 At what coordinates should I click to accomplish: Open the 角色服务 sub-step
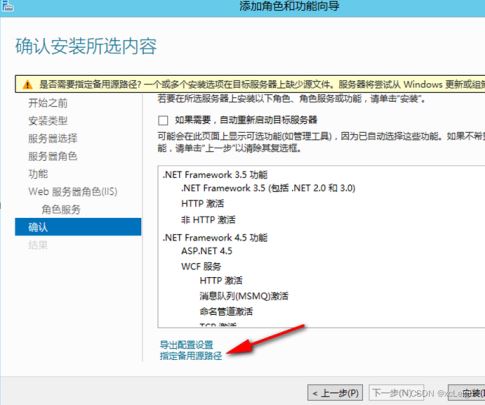tap(61, 209)
